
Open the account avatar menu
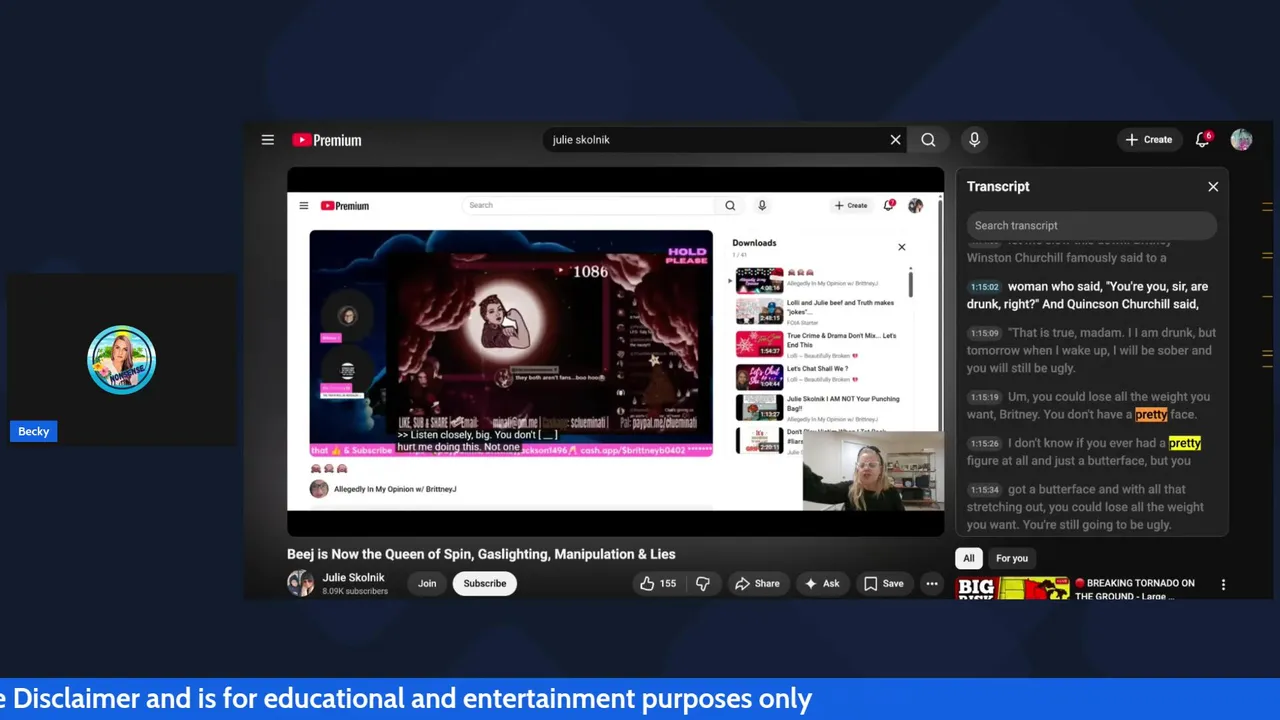pyautogui.click(x=1241, y=140)
